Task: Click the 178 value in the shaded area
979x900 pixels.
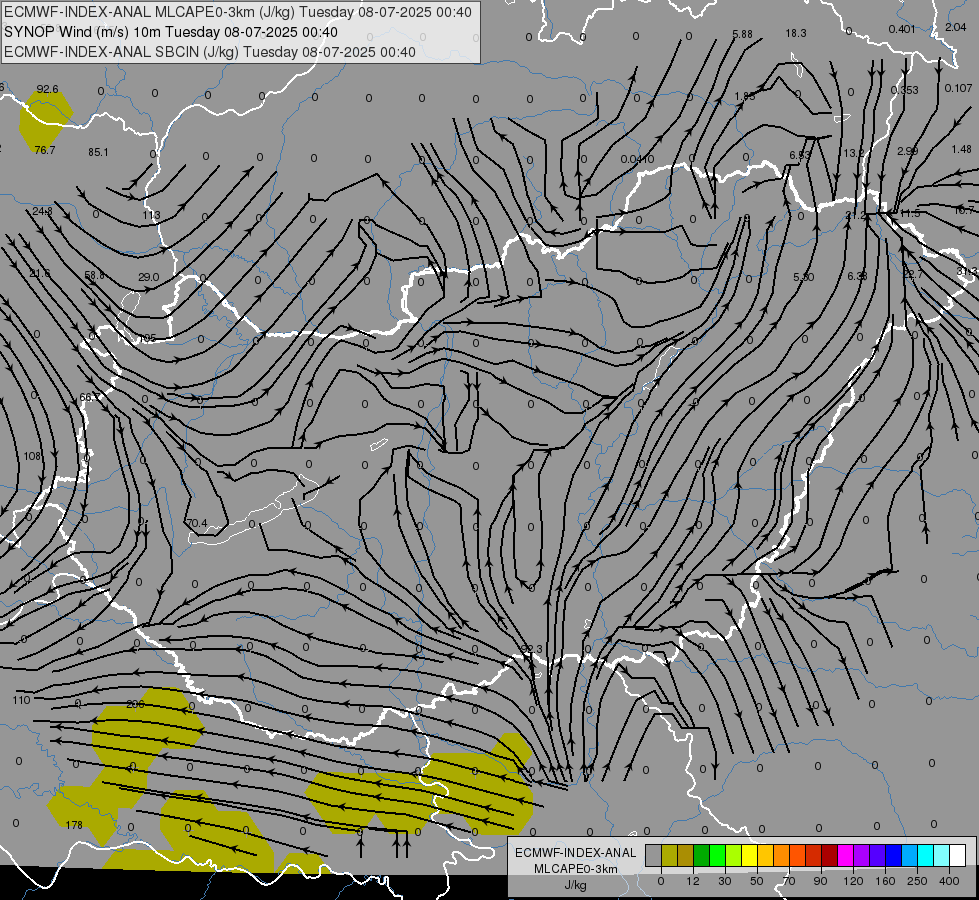Action: point(74,825)
